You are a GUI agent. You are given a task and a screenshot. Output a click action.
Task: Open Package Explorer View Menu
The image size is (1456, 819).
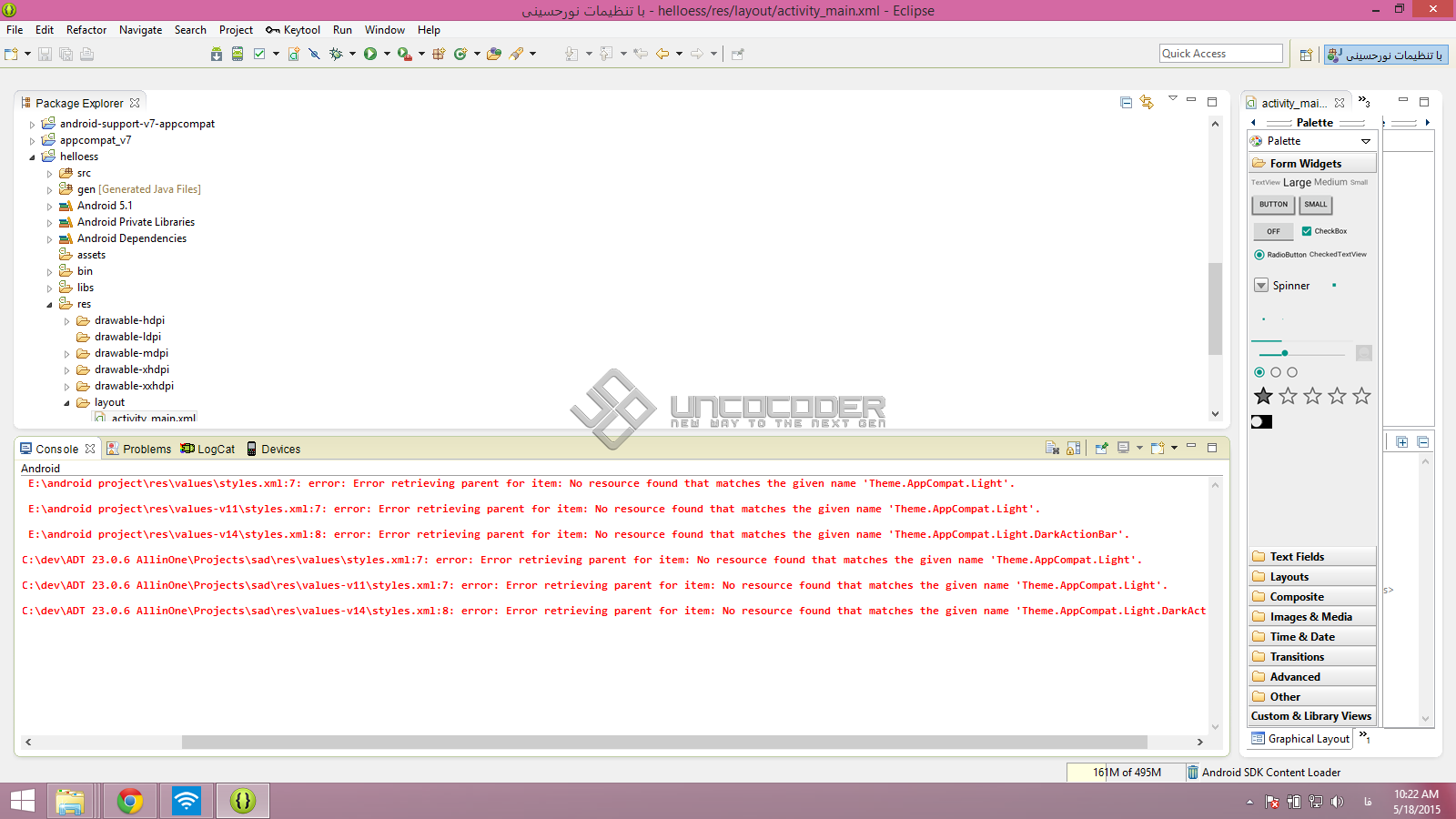click(1172, 99)
